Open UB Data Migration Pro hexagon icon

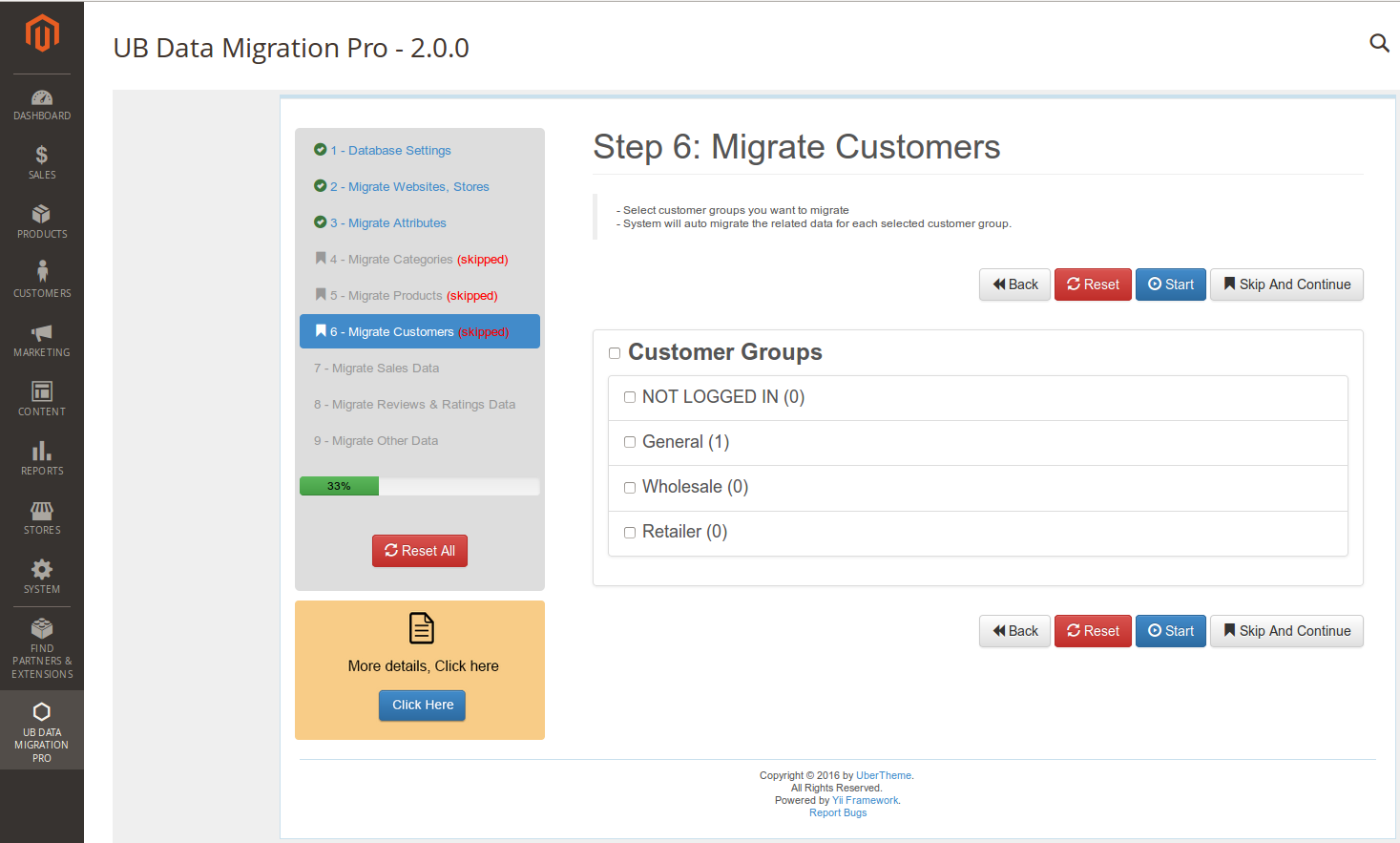tap(42, 711)
